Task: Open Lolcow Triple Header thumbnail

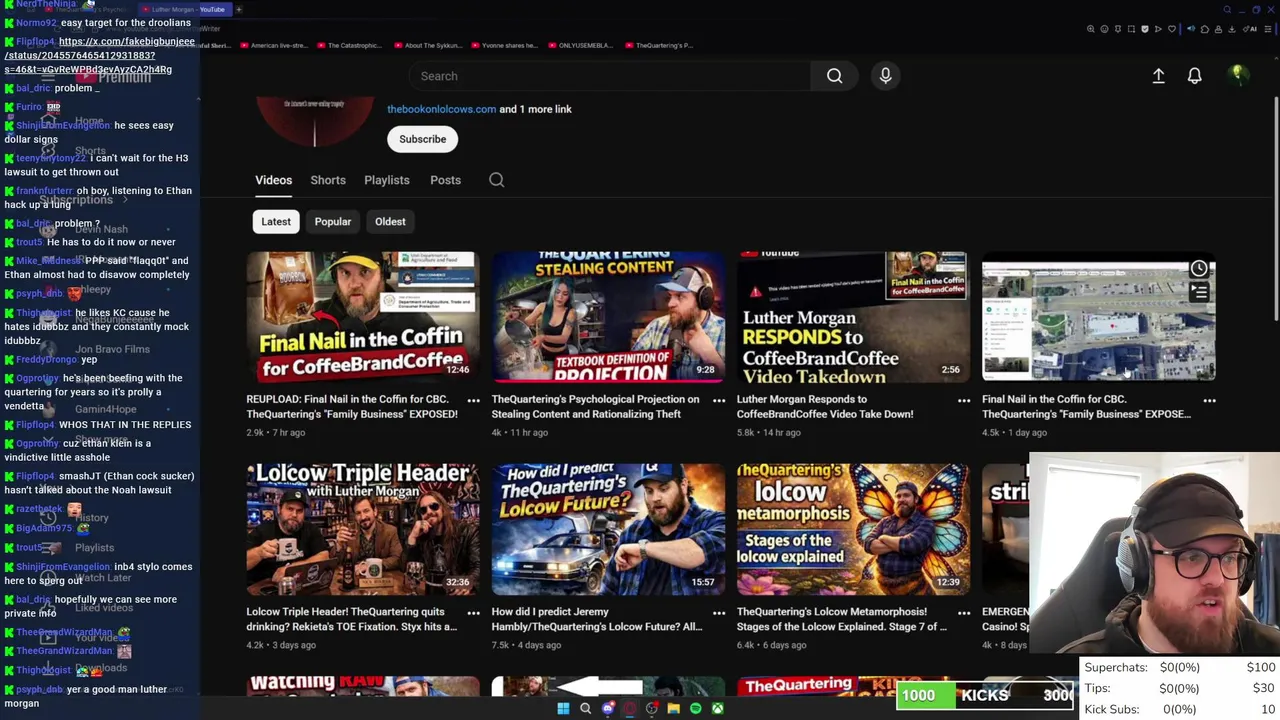Action: pyautogui.click(x=363, y=529)
